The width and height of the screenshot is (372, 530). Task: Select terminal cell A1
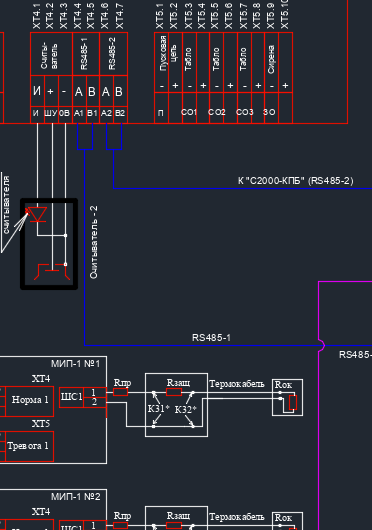click(x=79, y=113)
